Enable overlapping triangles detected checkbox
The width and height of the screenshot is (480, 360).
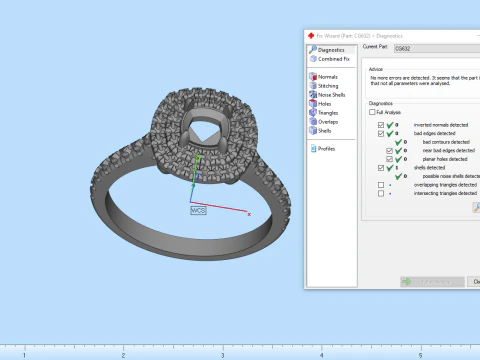(381, 185)
